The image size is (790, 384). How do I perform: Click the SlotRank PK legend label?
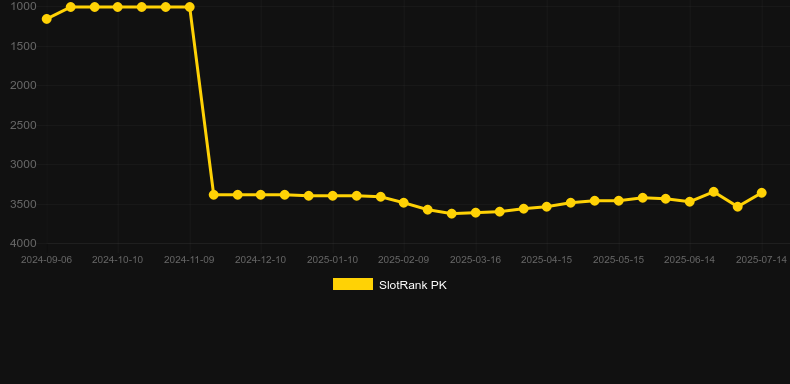[x=413, y=285]
